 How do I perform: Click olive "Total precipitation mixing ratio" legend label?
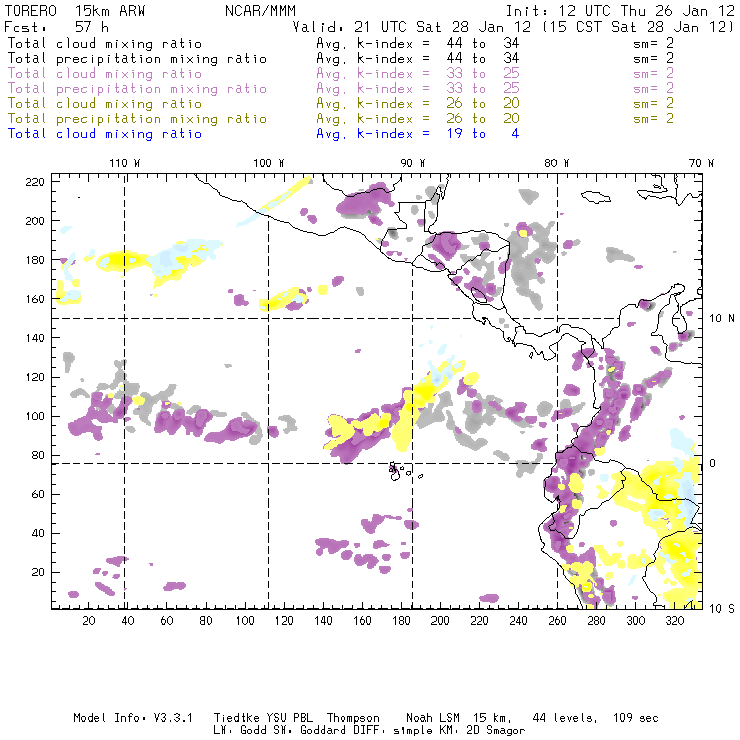click(137, 118)
